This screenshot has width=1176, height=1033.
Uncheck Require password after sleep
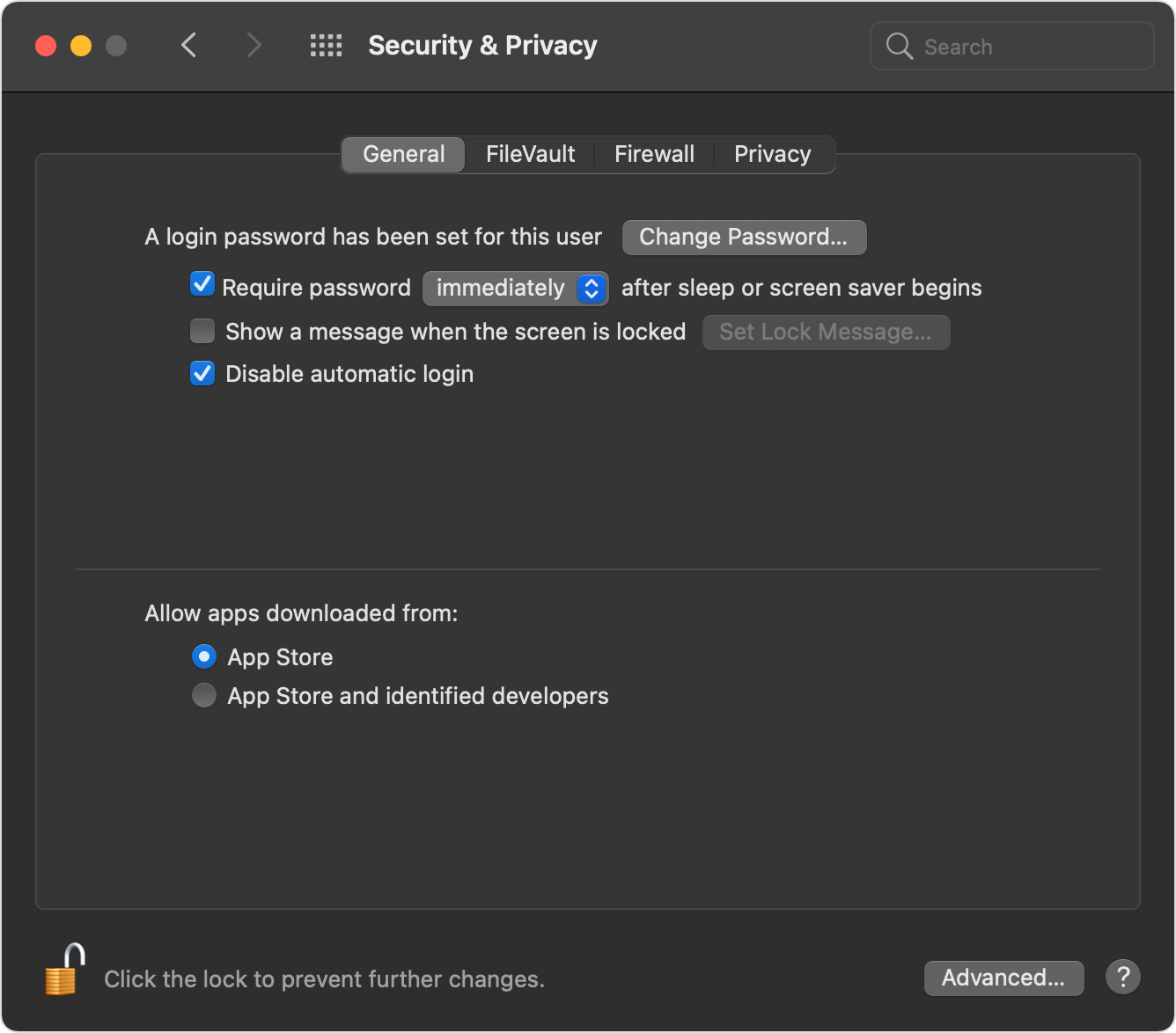coord(202,283)
